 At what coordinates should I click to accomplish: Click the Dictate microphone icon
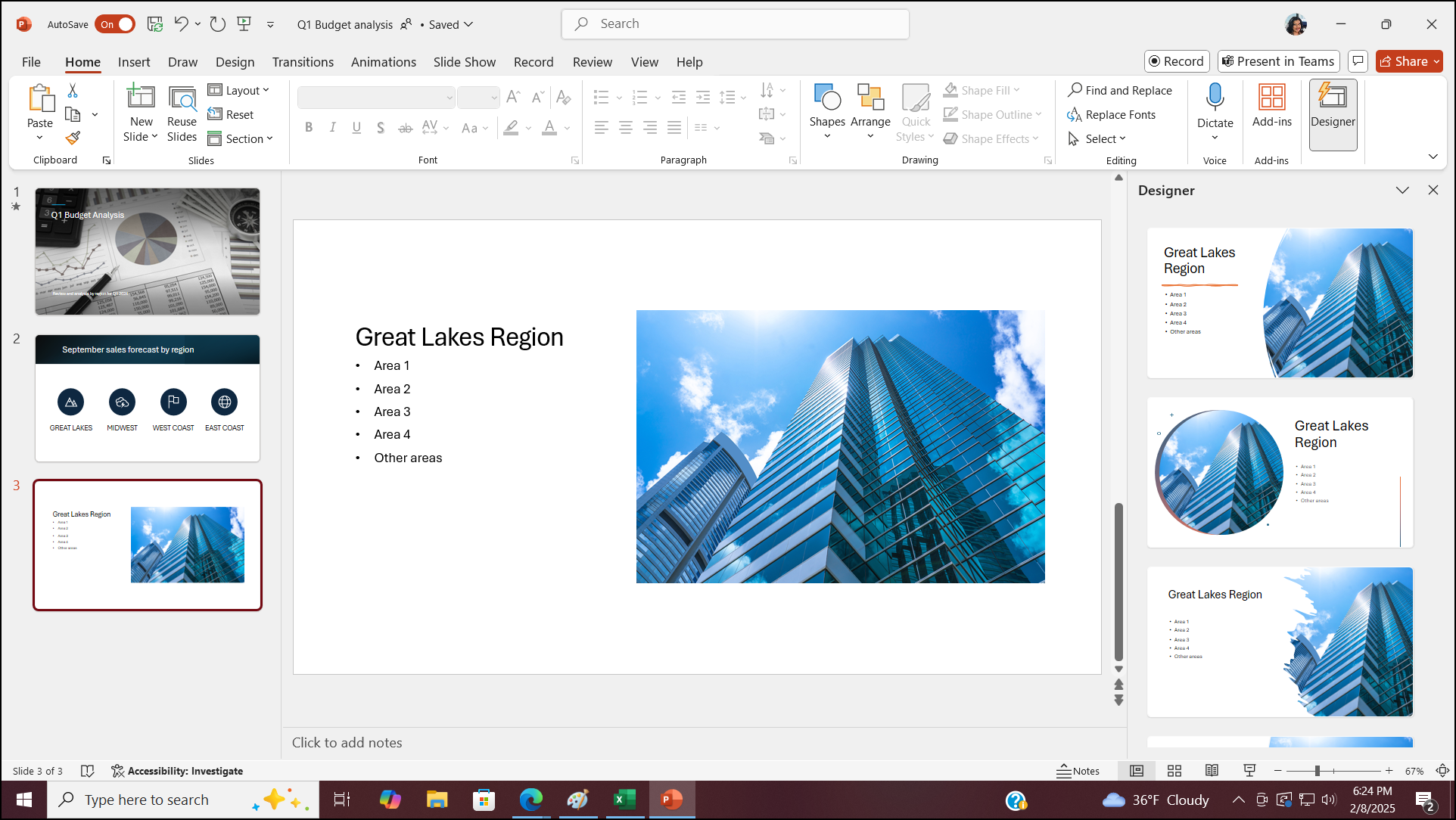coord(1215,98)
